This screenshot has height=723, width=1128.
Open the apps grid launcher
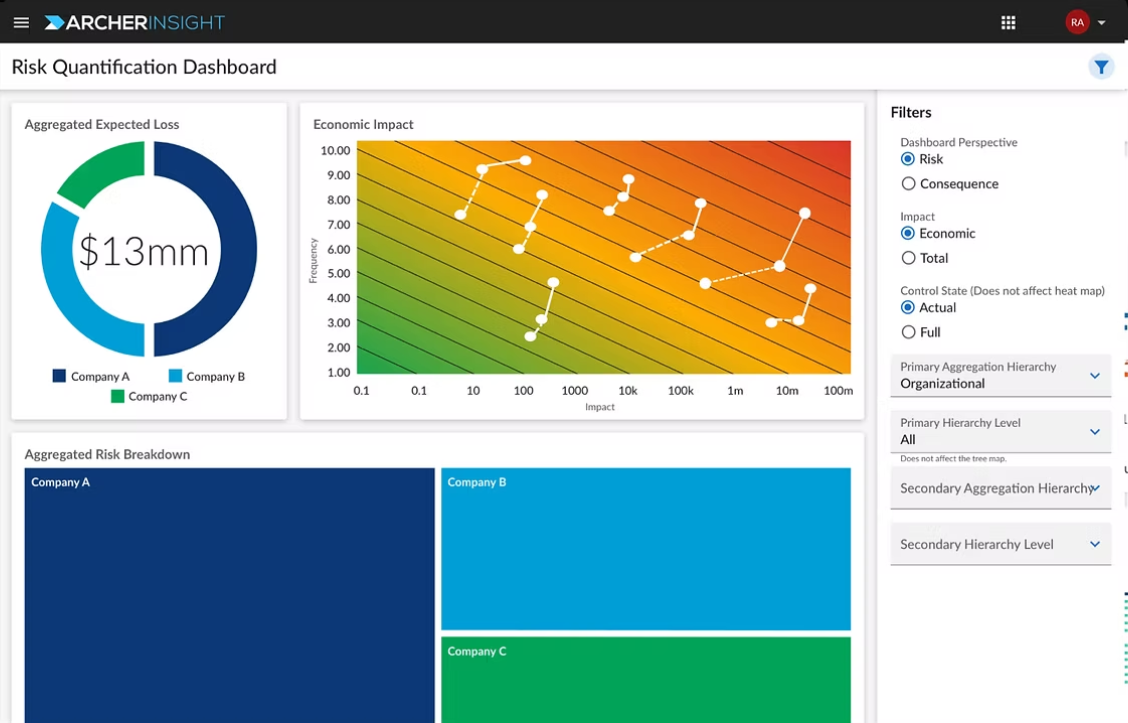[x=1008, y=22]
